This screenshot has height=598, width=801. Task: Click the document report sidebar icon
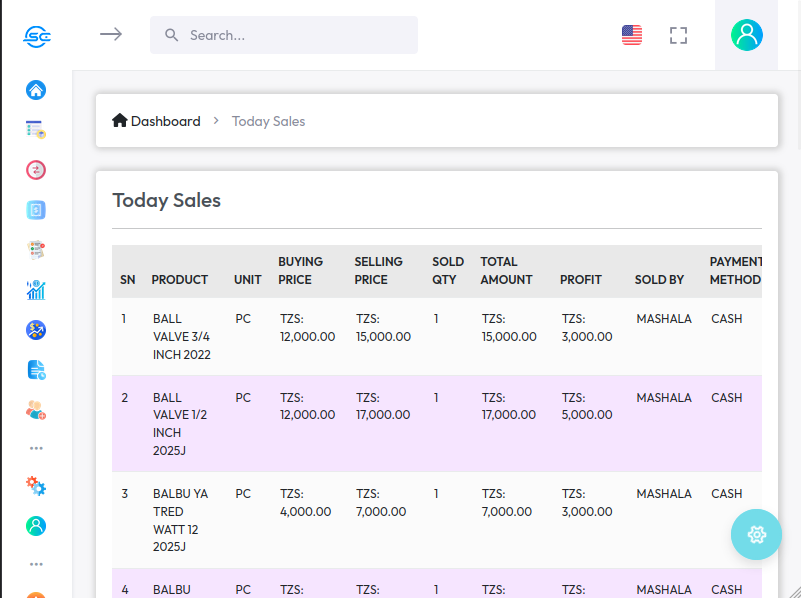[36, 370]
